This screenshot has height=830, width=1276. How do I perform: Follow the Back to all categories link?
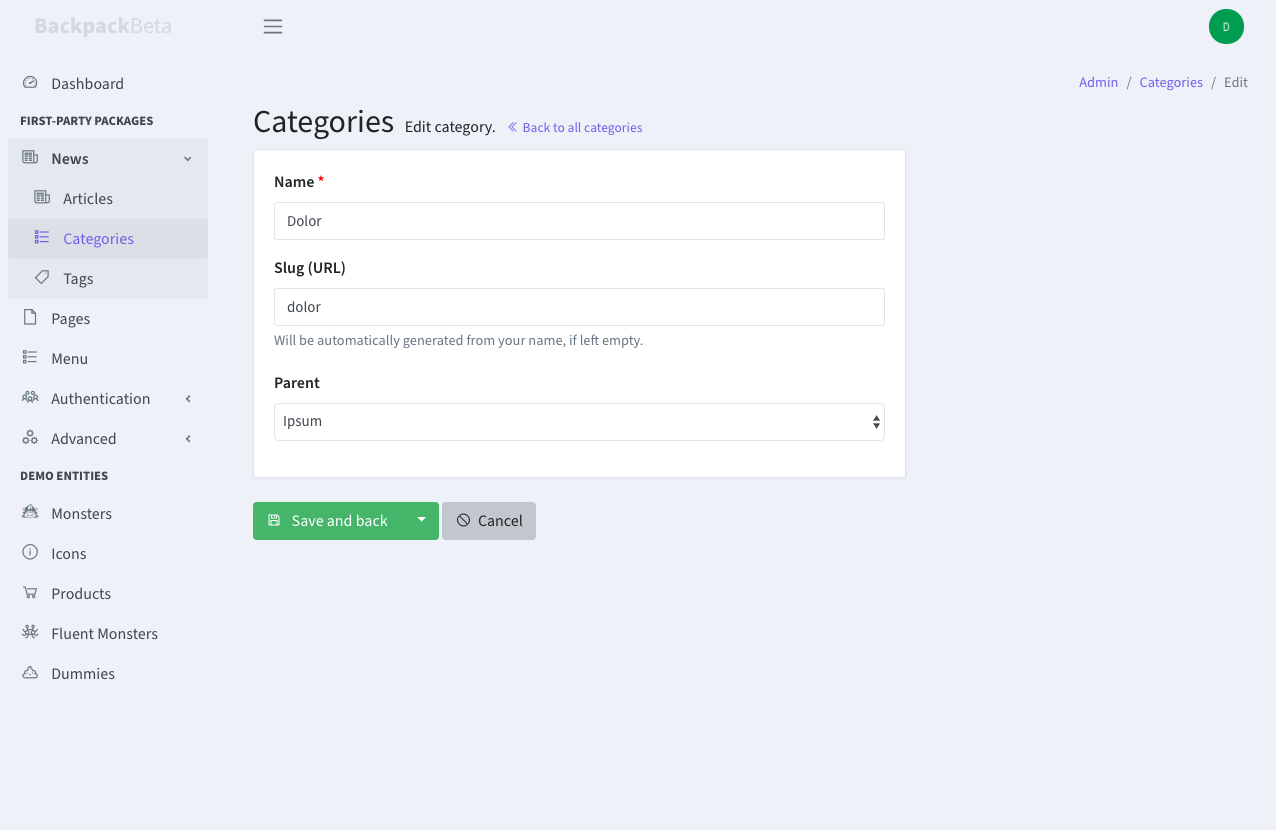pos(574,128)
